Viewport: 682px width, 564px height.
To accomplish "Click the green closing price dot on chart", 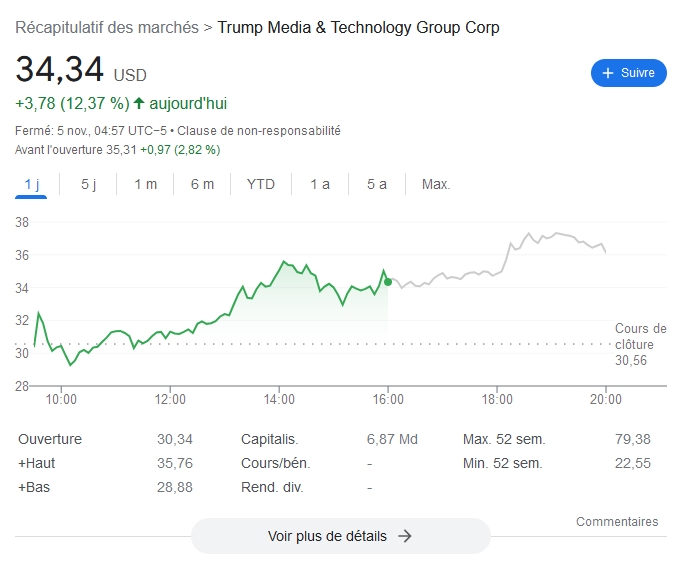I will 388,282.
